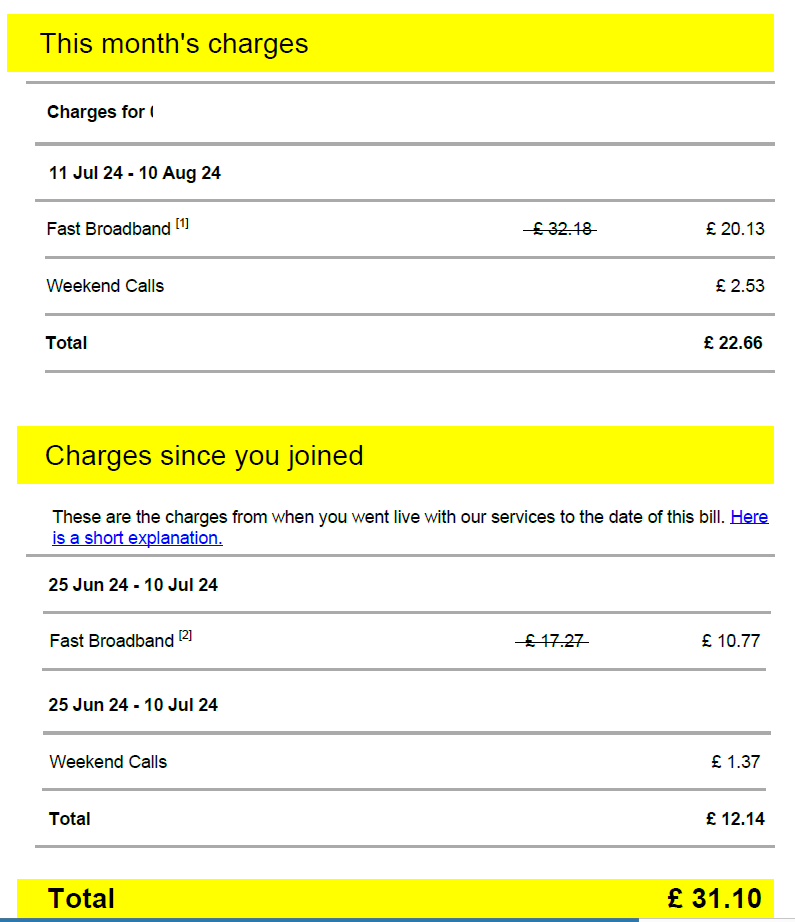Select the 'Charges for' row label
The image size is (795, 922).
[x=98, y=112]
